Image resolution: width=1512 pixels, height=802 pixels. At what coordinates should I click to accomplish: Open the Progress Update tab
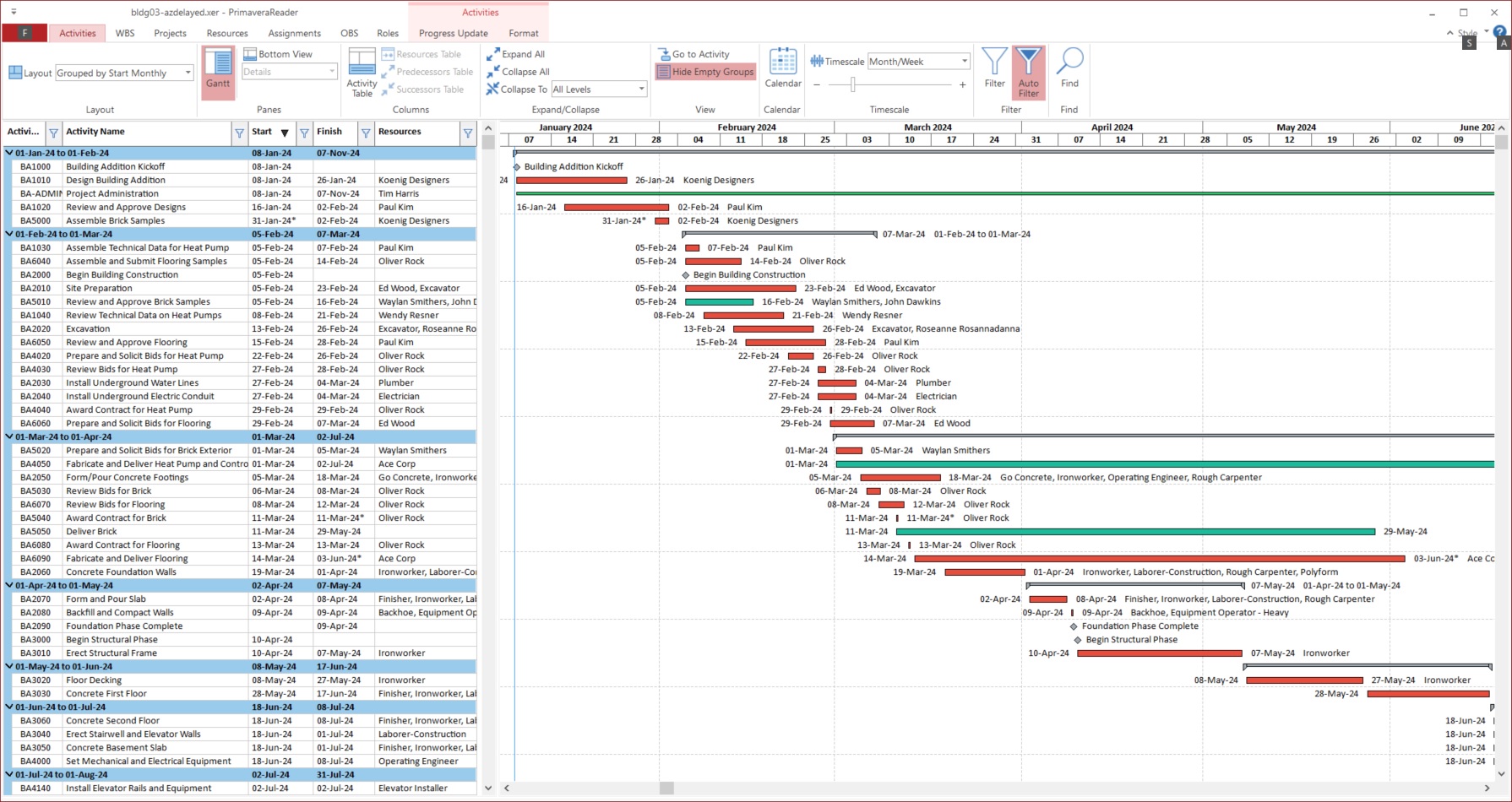453,34
